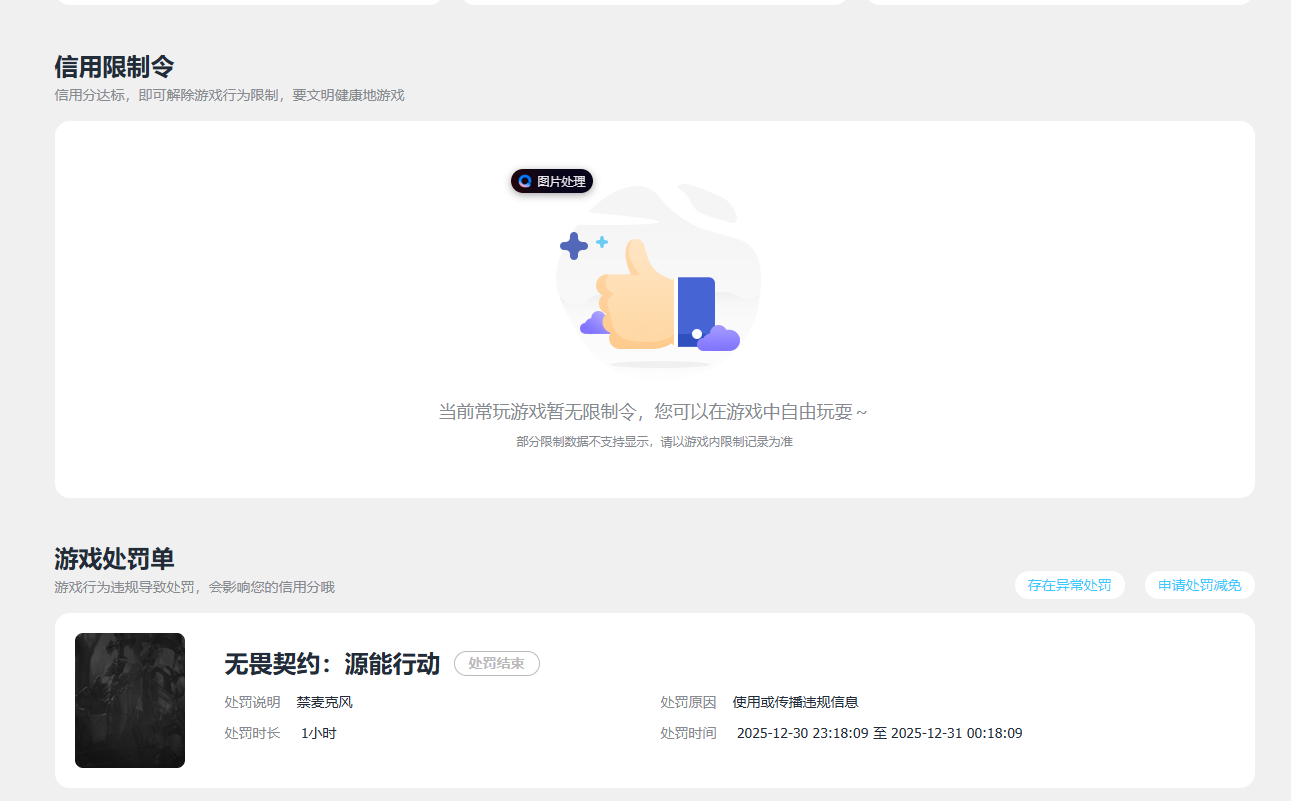Click the 信用分达标 subtitle text
Viewport: 1291px width, 801px height.
[229, 95]
